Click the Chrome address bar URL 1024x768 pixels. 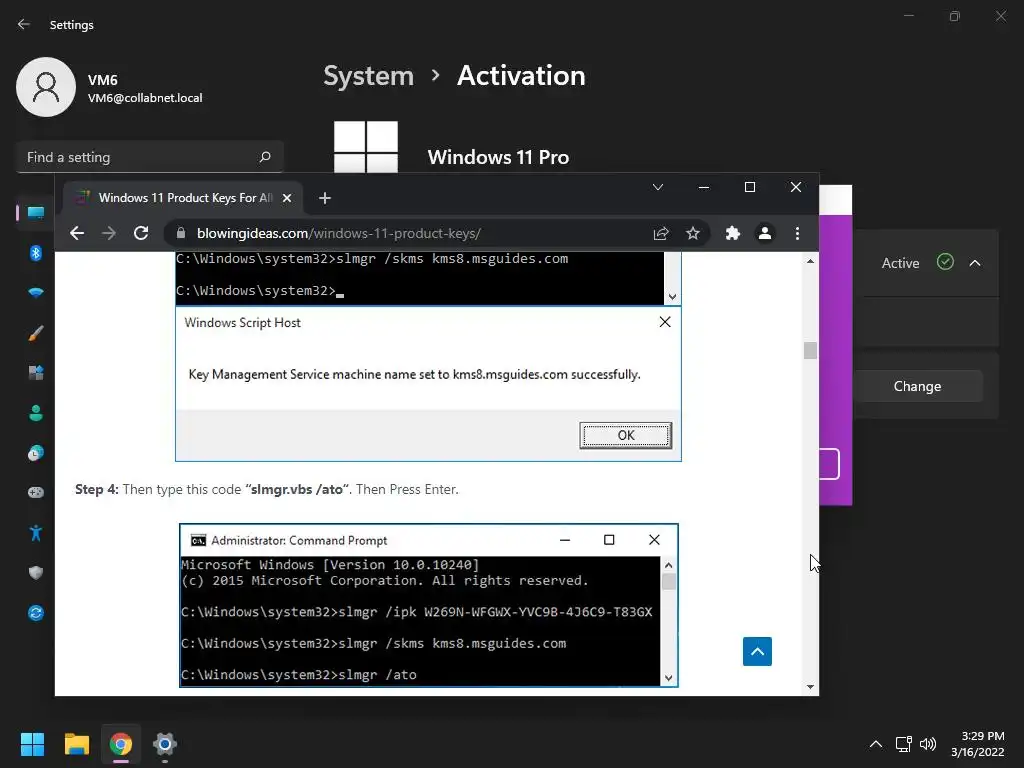pyautogui.click(x=339, y=233)
